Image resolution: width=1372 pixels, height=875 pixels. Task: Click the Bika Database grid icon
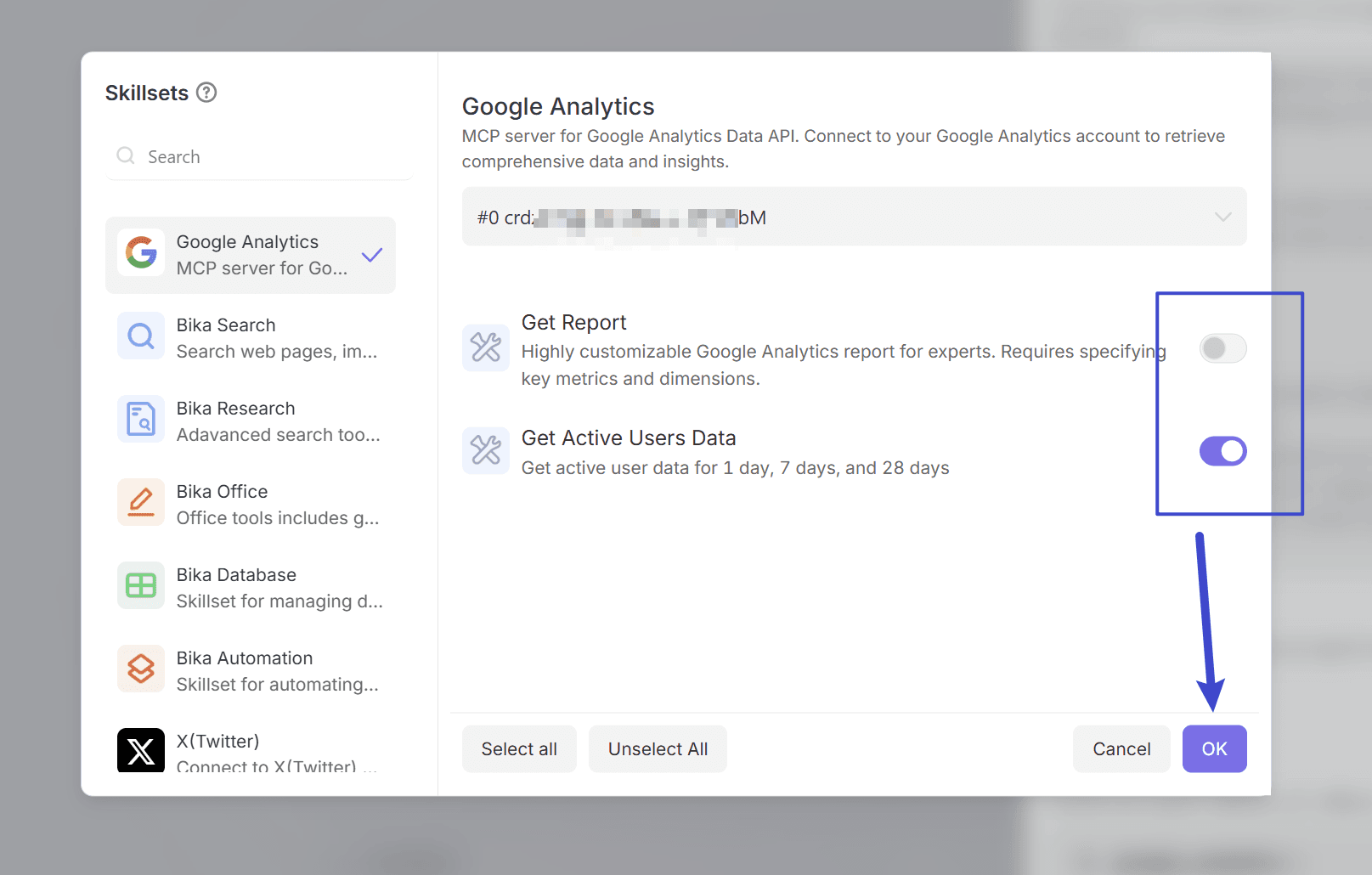pyautogui.click(x=141, y=586)
